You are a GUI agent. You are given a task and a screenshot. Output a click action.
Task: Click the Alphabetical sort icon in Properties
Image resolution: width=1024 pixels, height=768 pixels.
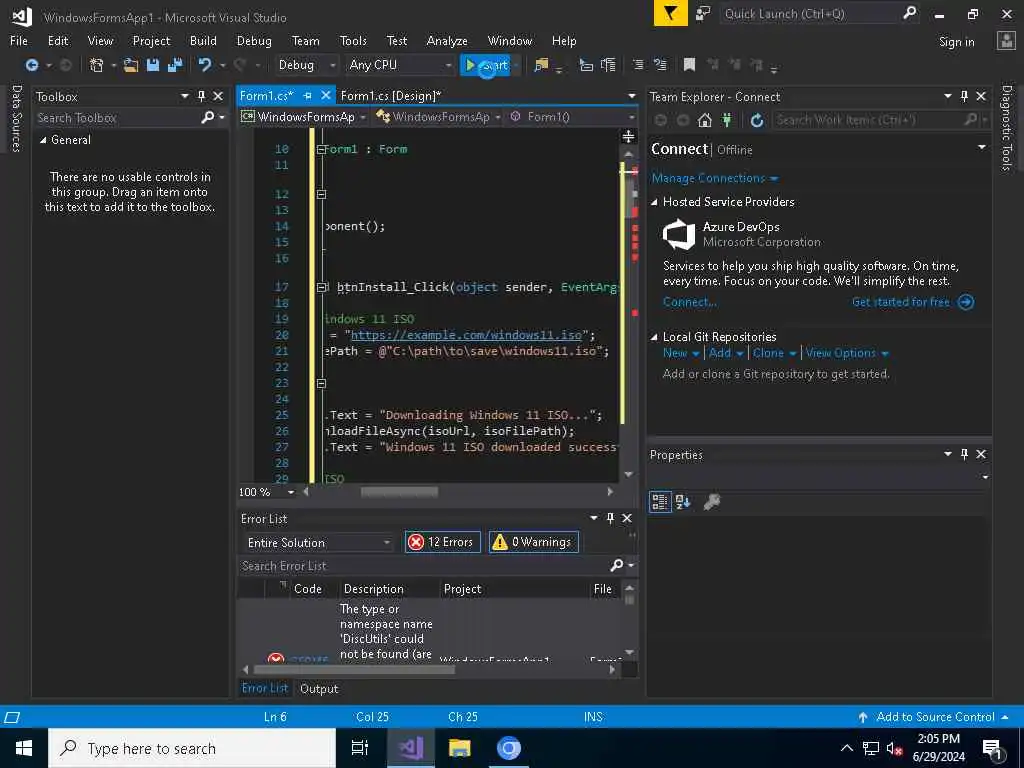pyautogui.click(x=683, y=502)
